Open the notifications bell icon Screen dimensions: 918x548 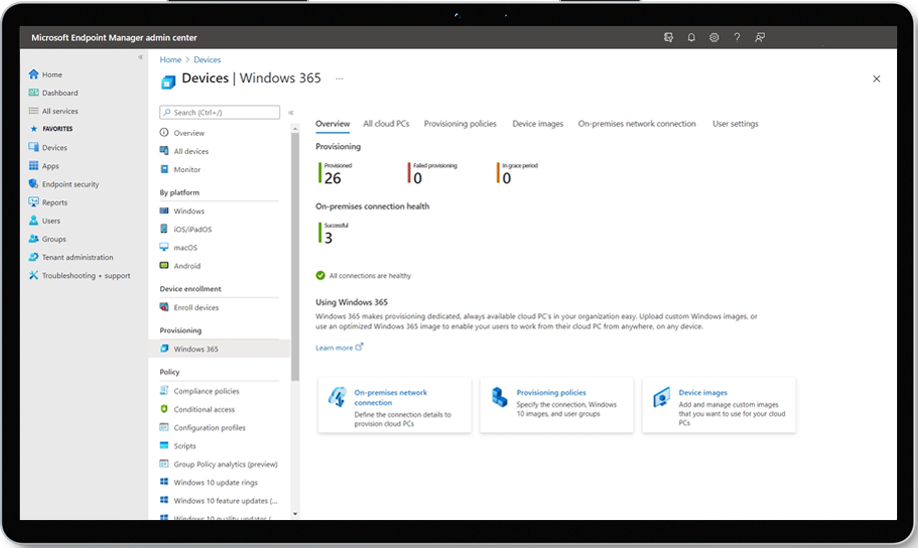[x=691, y=38]
